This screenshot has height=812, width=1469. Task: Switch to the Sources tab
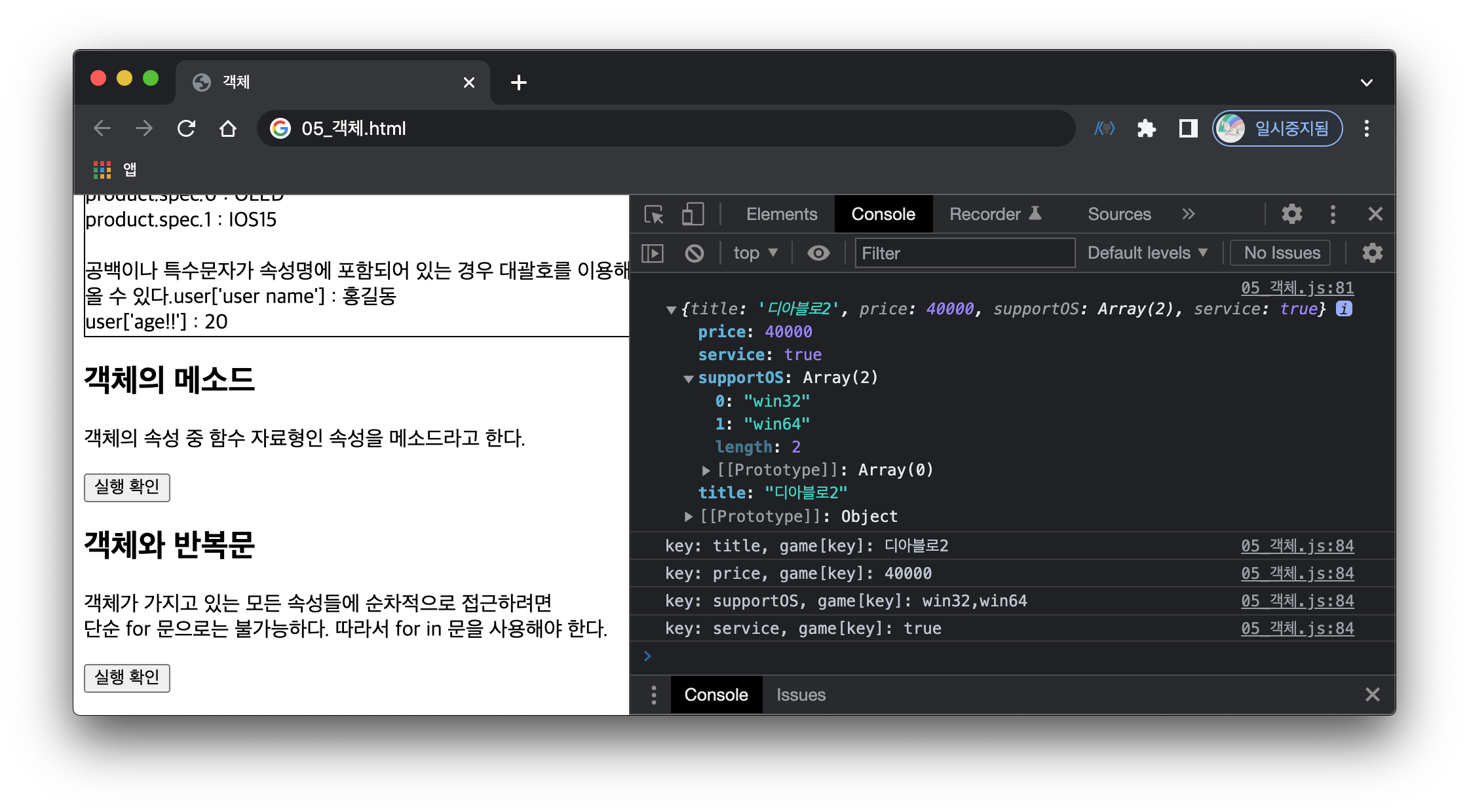click(x=1118, y=214)
